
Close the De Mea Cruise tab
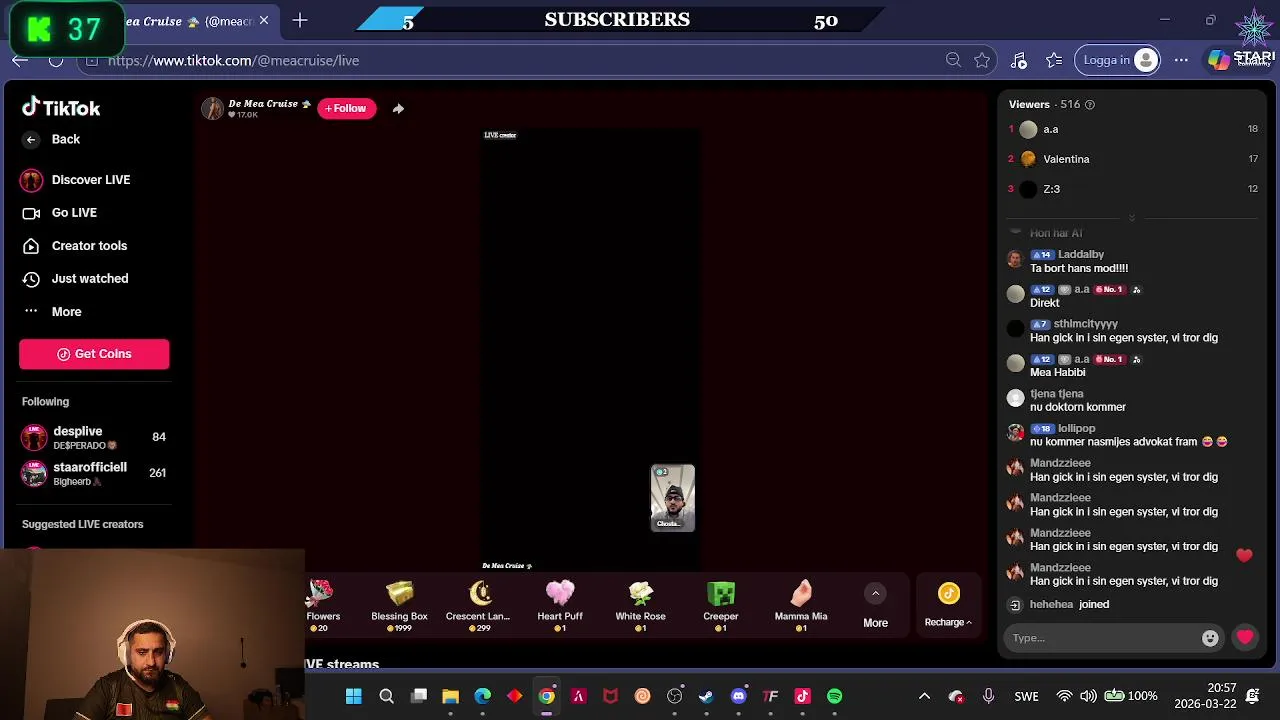[264, 20]
